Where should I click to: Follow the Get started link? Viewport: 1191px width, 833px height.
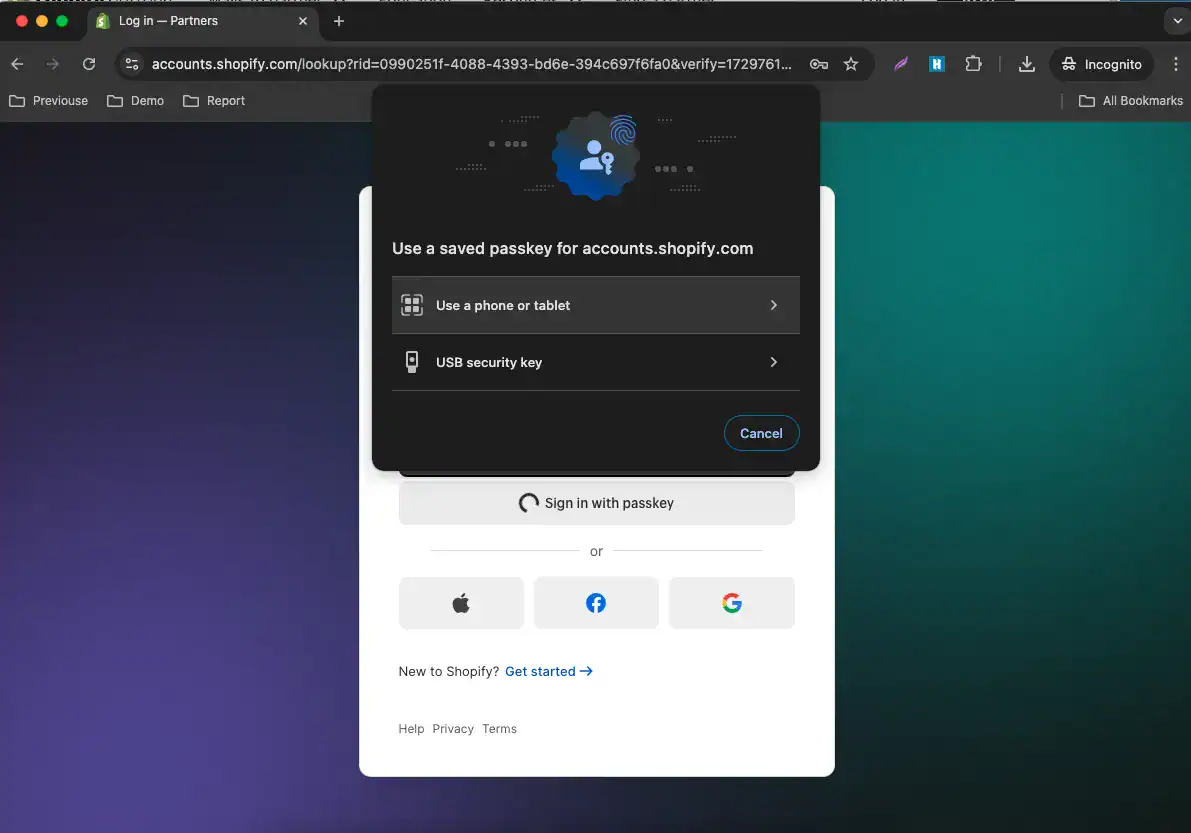[x=548, y=671]
